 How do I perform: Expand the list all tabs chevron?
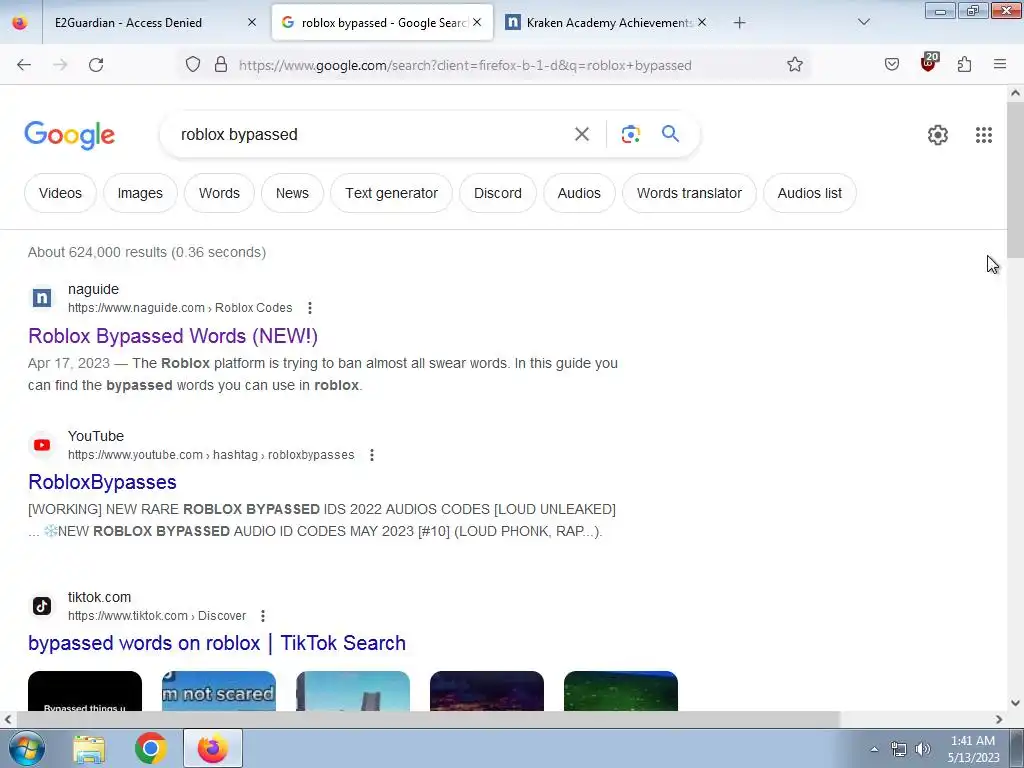click(863, 23)
